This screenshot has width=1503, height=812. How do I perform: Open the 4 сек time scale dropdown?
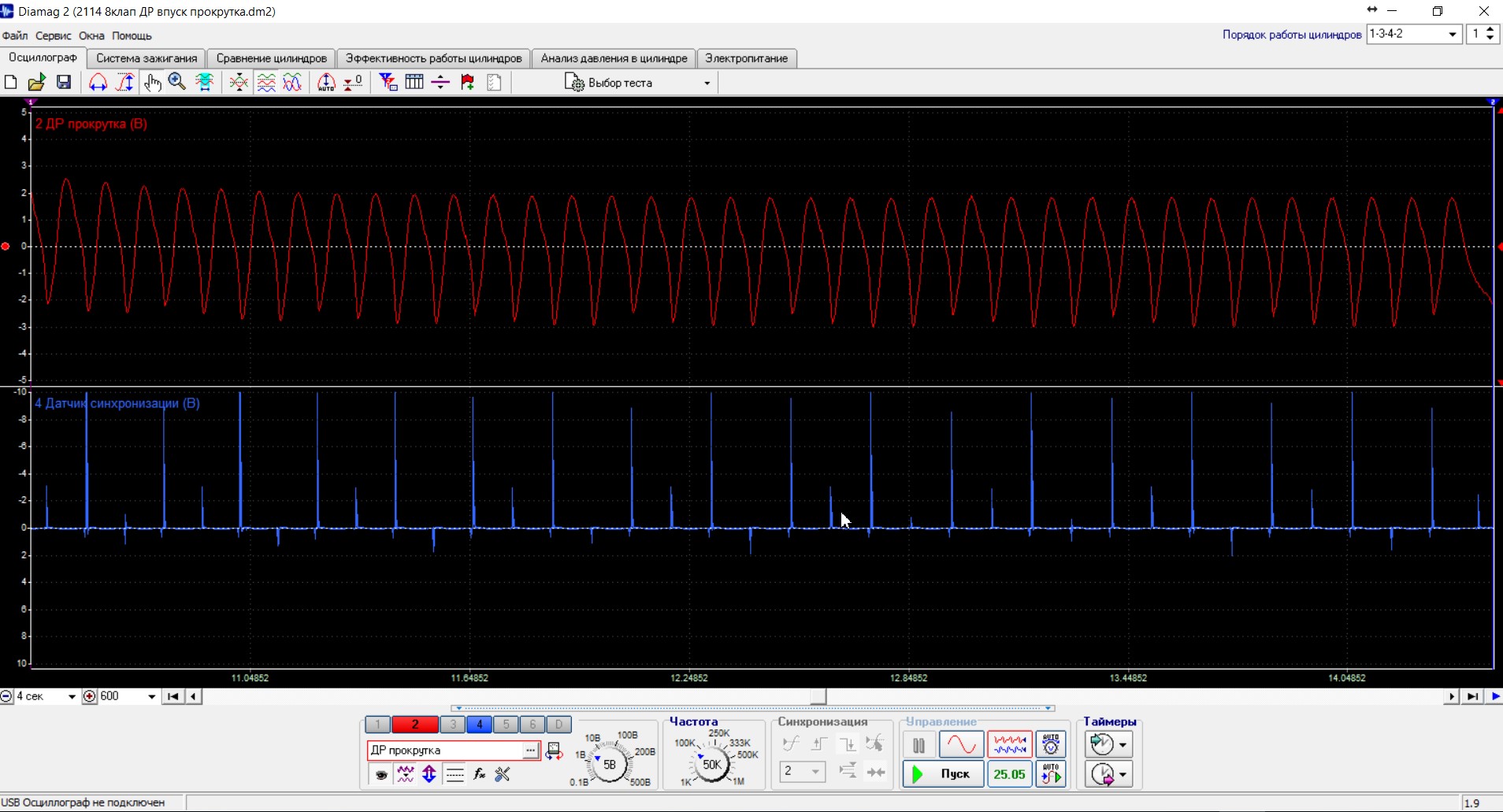point(72,696)
